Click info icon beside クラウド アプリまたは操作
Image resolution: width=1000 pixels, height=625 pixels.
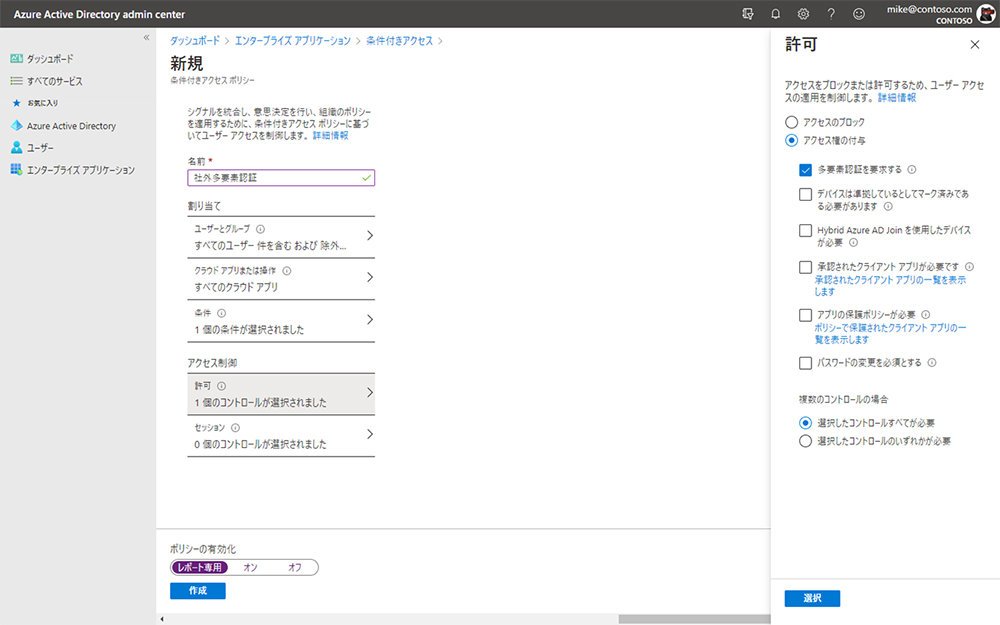coord(286,270)
